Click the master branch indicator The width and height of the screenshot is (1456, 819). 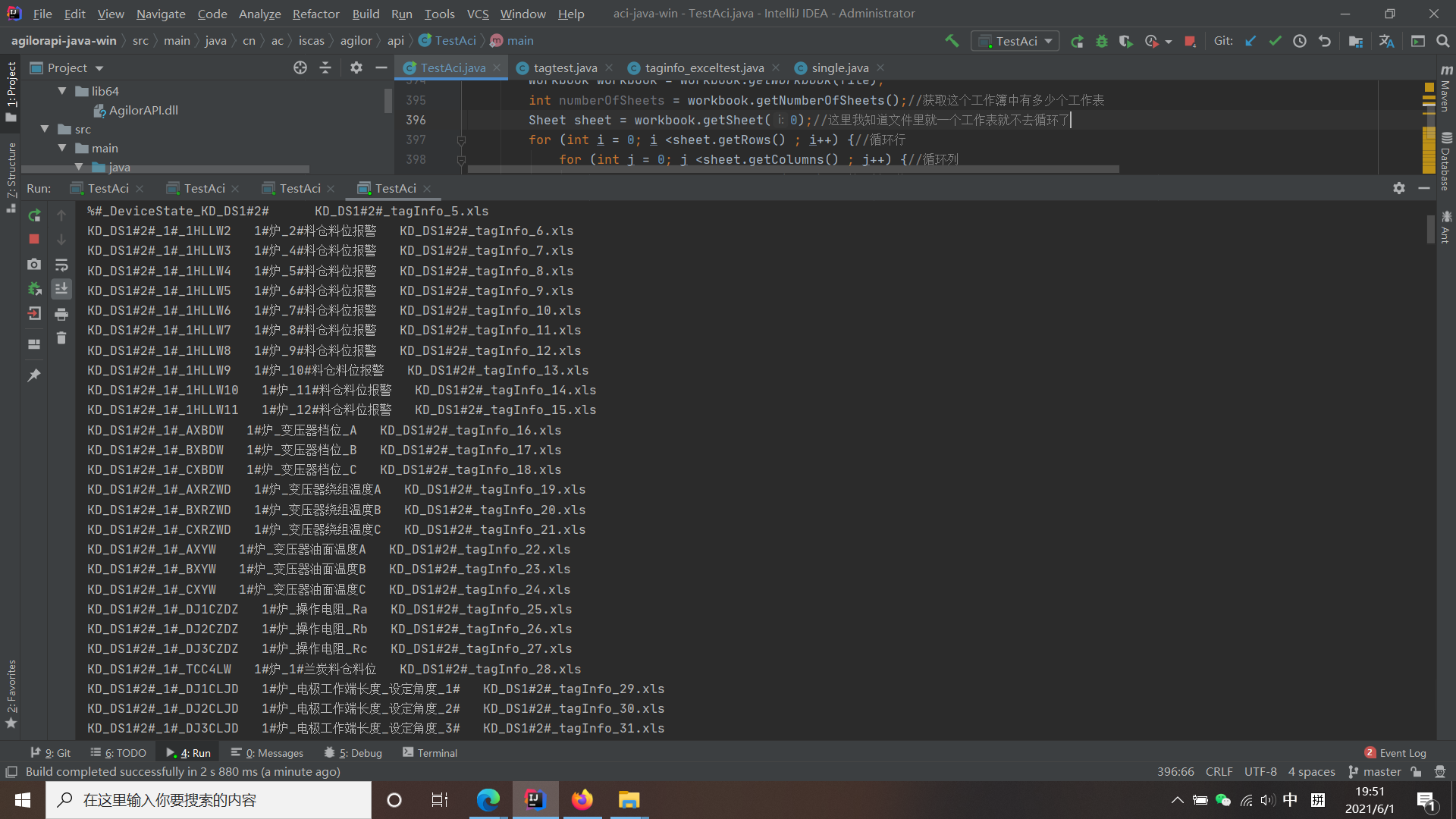(1381, 771)
